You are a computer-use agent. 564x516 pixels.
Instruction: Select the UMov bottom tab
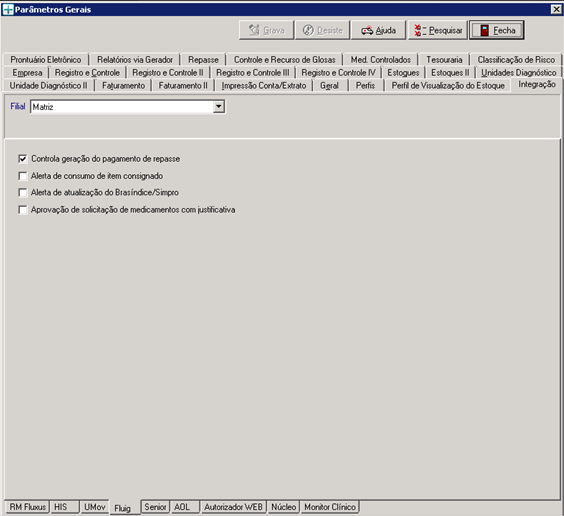coord(95,507)
